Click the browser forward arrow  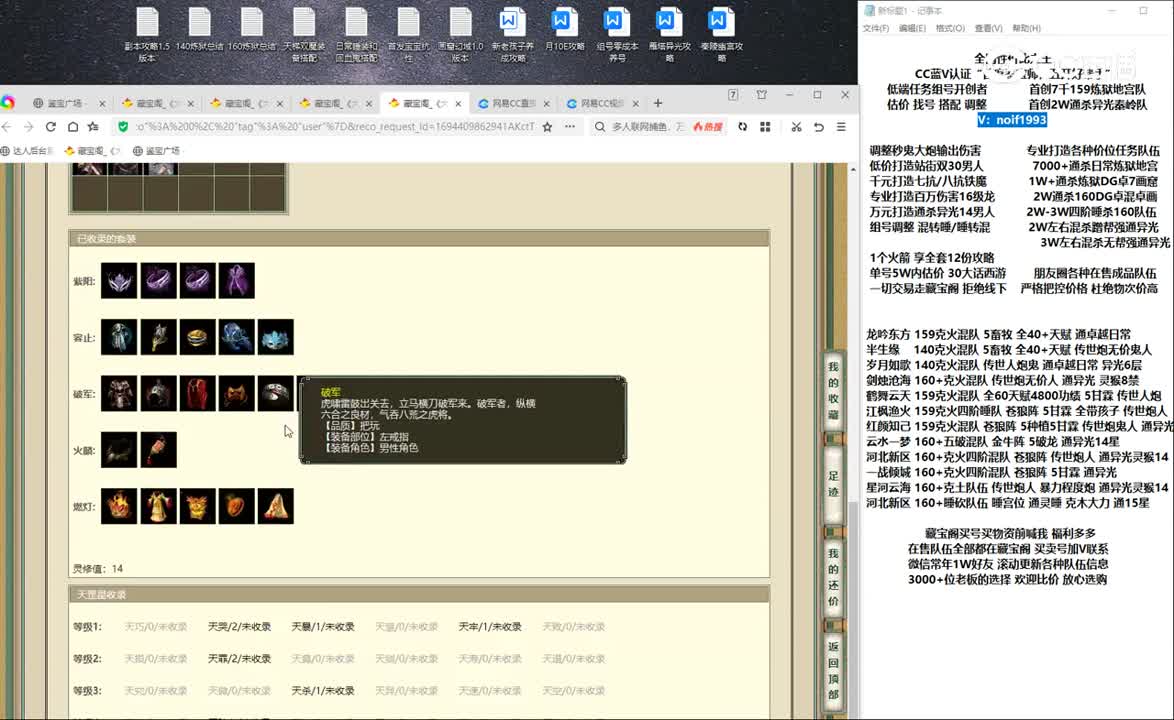click(28, 127)
